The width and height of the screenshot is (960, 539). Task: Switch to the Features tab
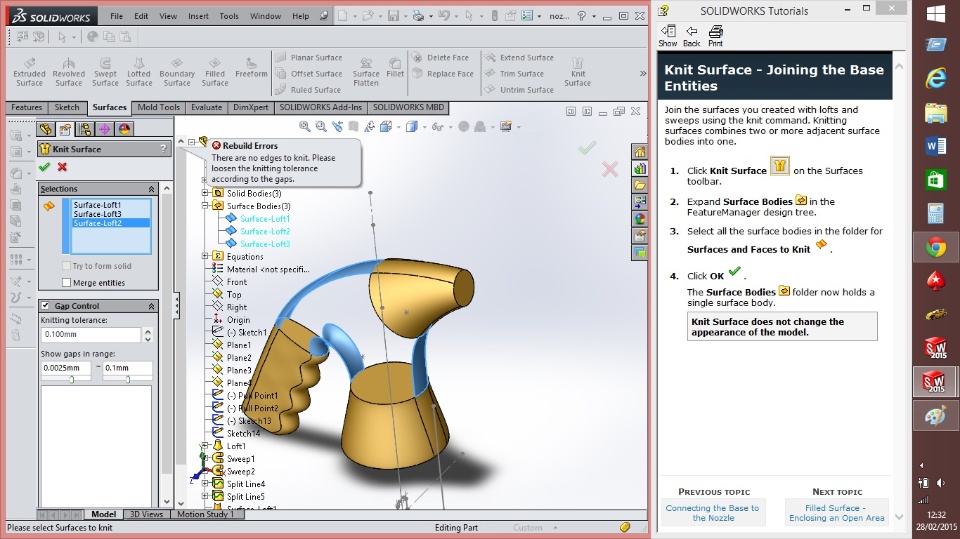pyautogui.click(x=26, y=107)
